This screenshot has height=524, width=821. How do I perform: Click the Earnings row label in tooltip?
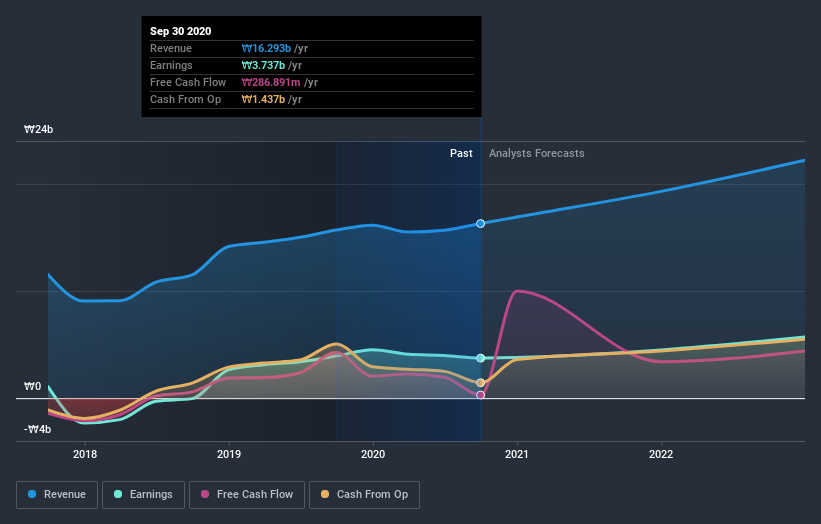coord(171,65)
